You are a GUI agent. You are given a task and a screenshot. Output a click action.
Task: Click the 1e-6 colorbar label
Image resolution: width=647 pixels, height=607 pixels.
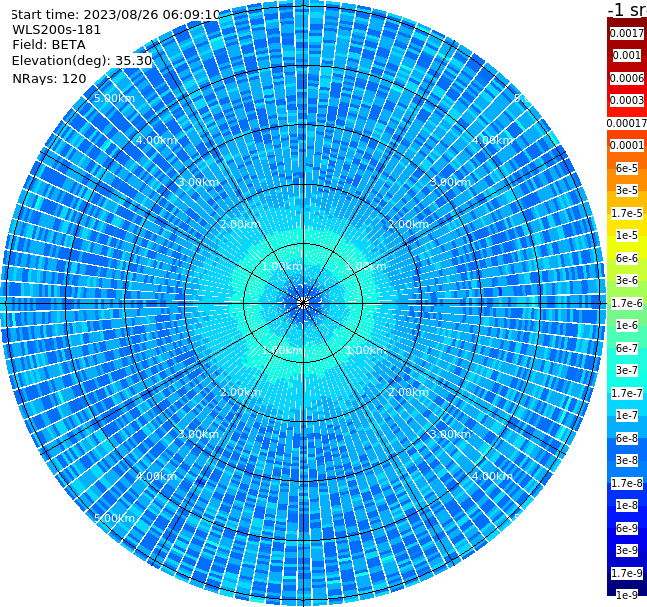tap(627, 325)
